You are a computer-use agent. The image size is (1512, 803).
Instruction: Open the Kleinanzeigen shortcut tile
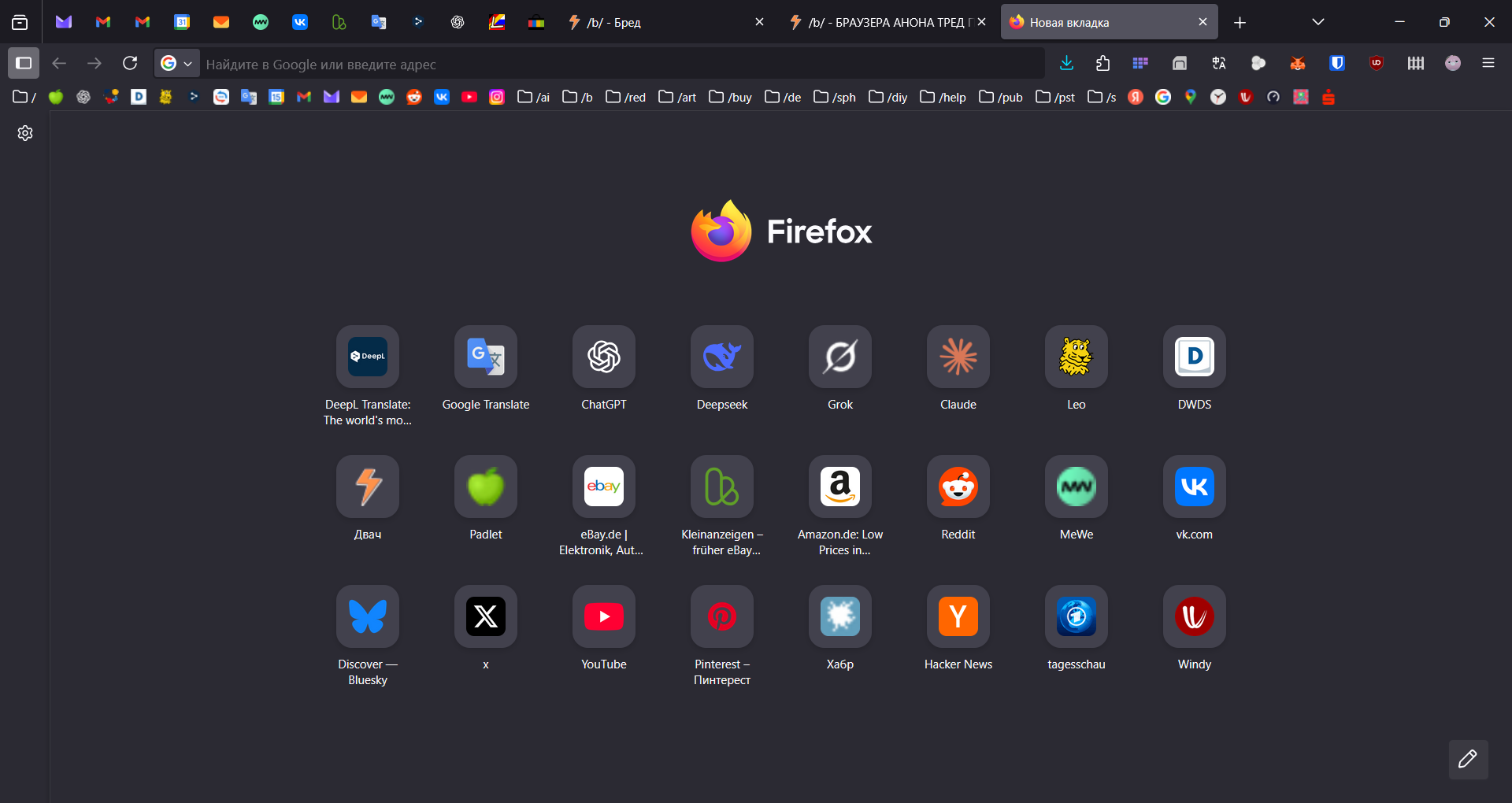(x=722, y=487)
